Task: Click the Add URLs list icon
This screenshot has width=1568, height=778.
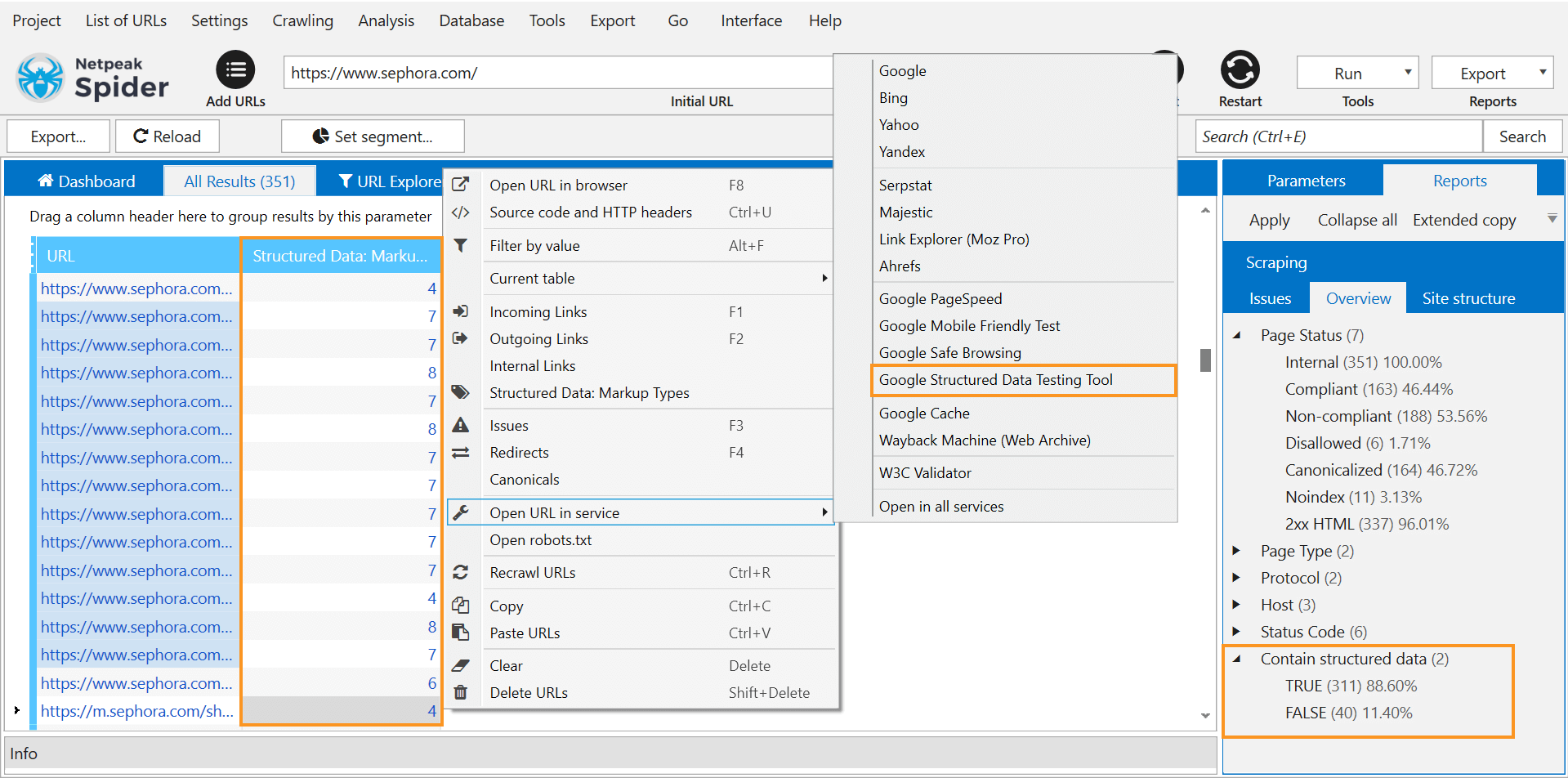Action: coord(235,70)
